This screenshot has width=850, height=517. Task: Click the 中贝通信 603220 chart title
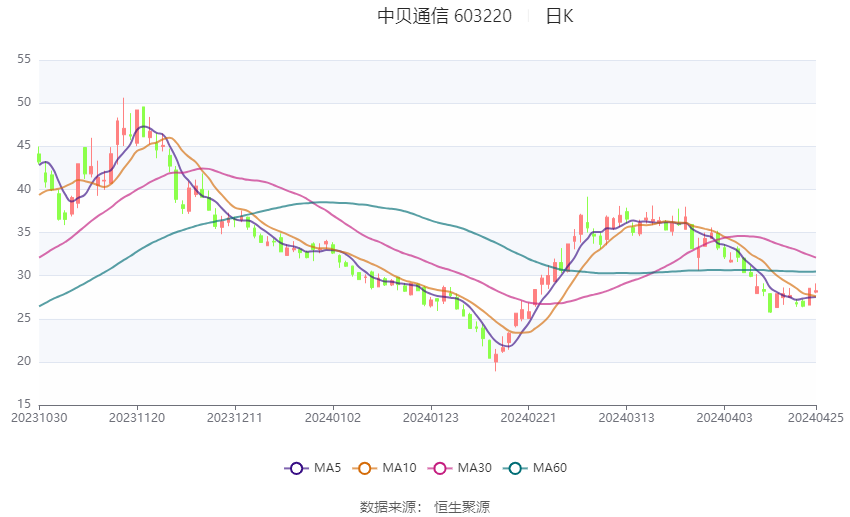coord(445,16)
